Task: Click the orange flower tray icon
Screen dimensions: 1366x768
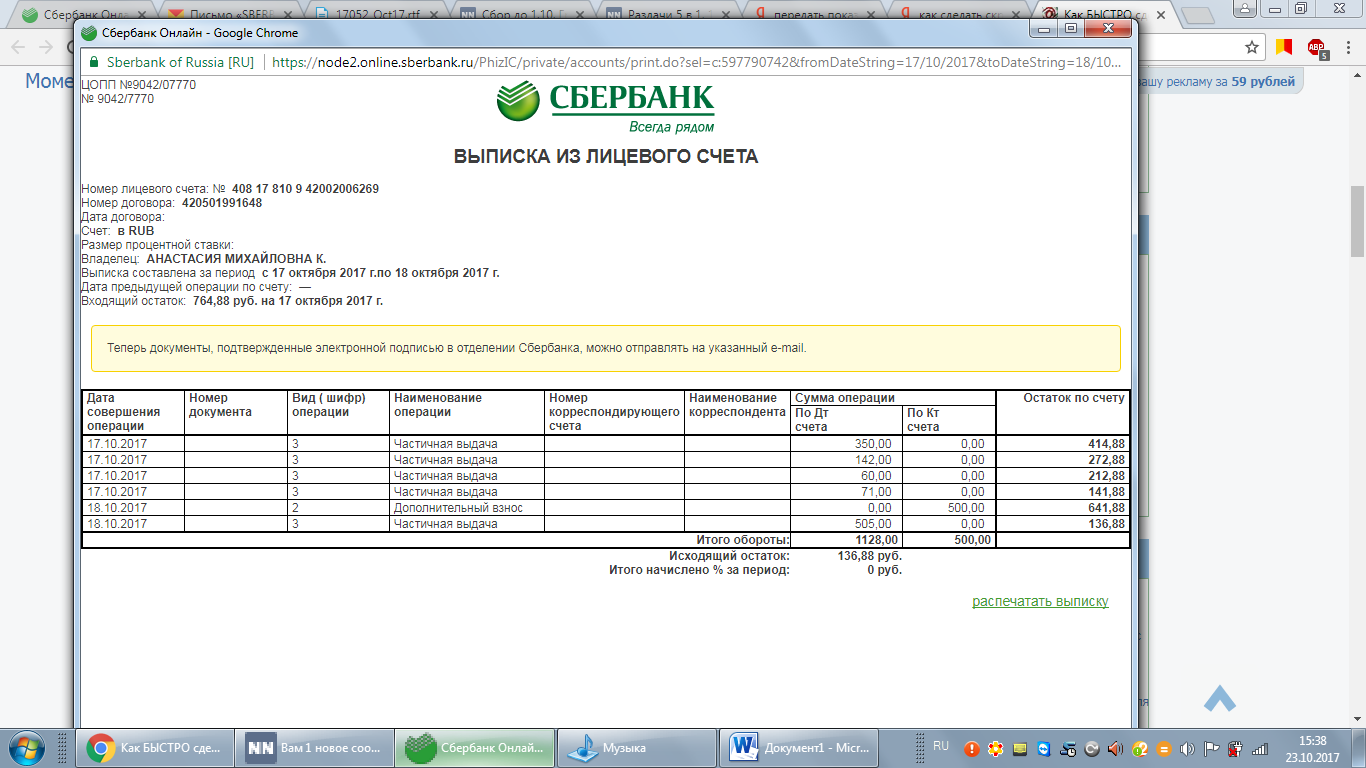Action: tap(995, 748)
